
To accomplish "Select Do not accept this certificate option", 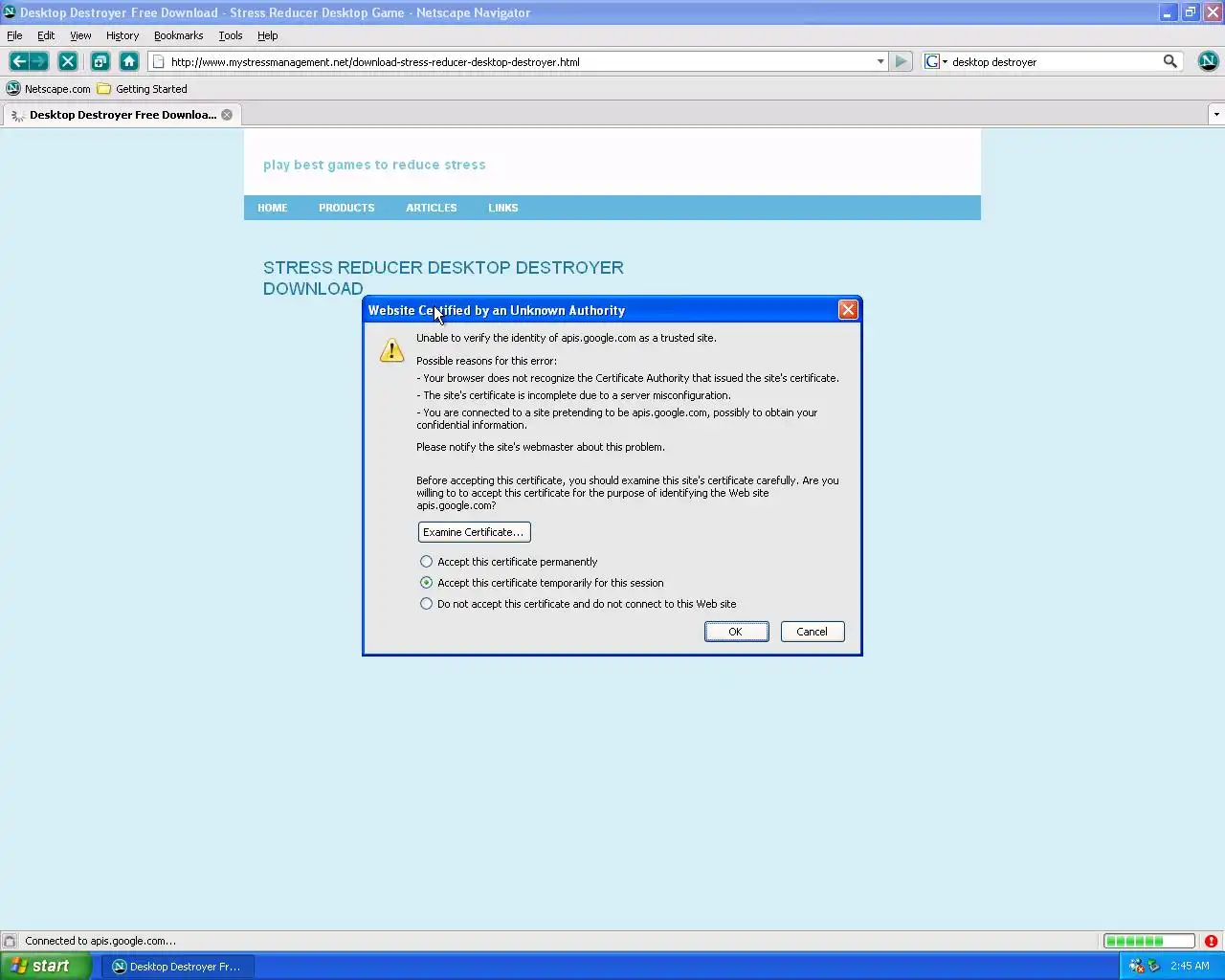I will click(426, 604).
